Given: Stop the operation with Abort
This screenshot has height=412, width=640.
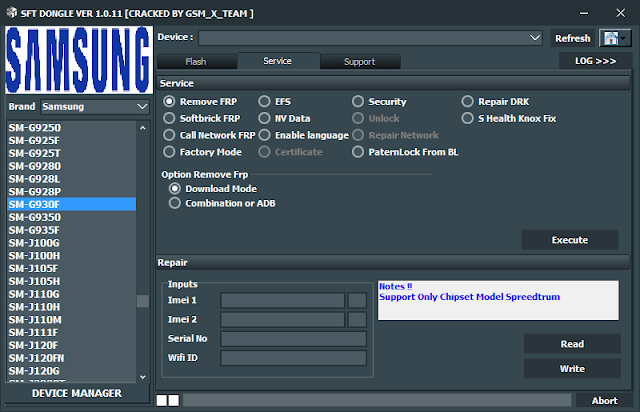Looking at the screenshot, I should [604, 401].
